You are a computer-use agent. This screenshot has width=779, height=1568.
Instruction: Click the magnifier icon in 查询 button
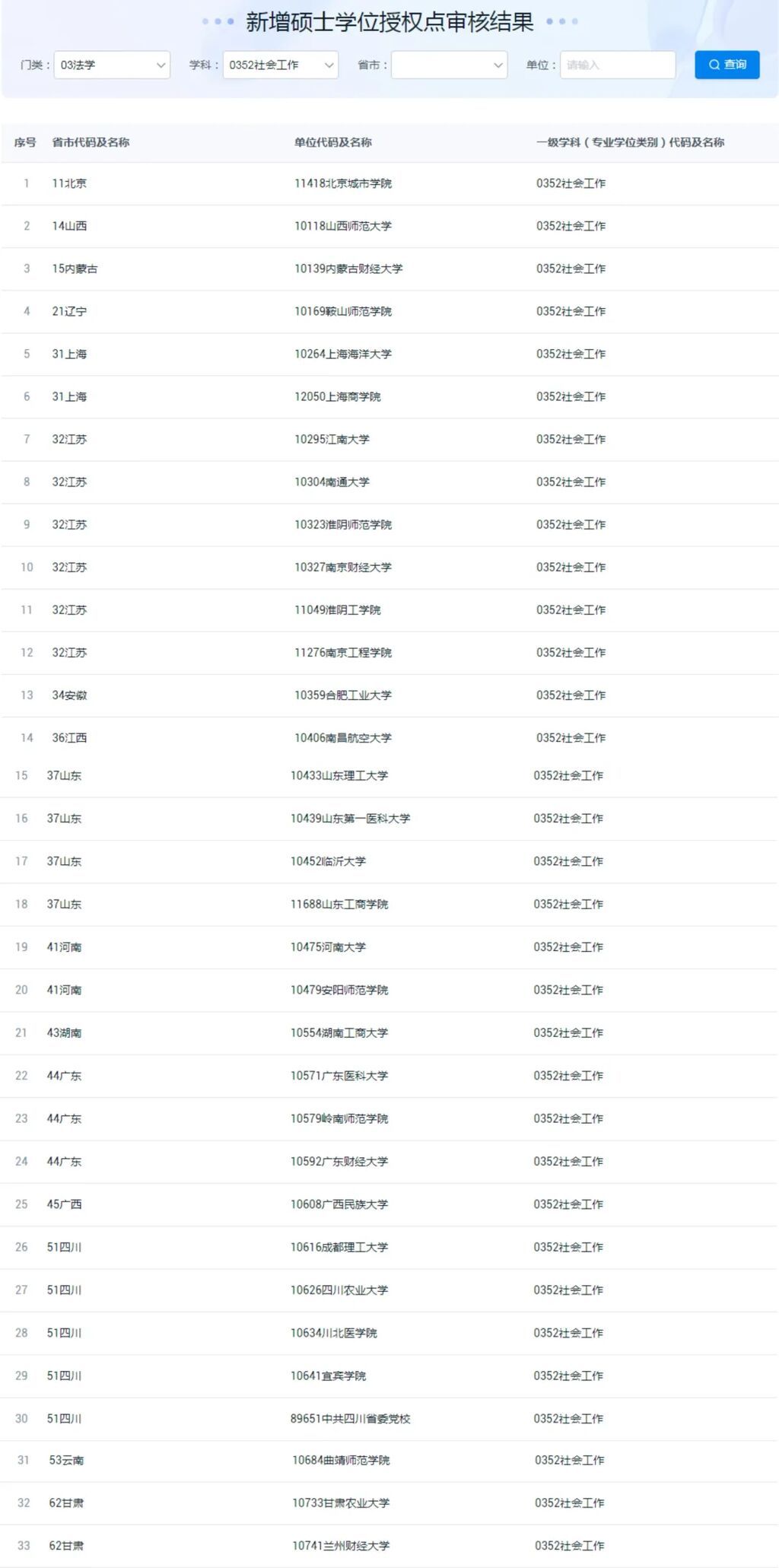(x=714, y=65)
